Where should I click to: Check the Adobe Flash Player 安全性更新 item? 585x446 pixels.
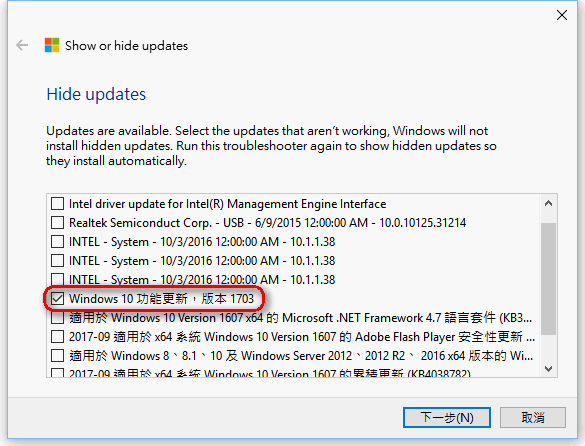pos(57,337)
